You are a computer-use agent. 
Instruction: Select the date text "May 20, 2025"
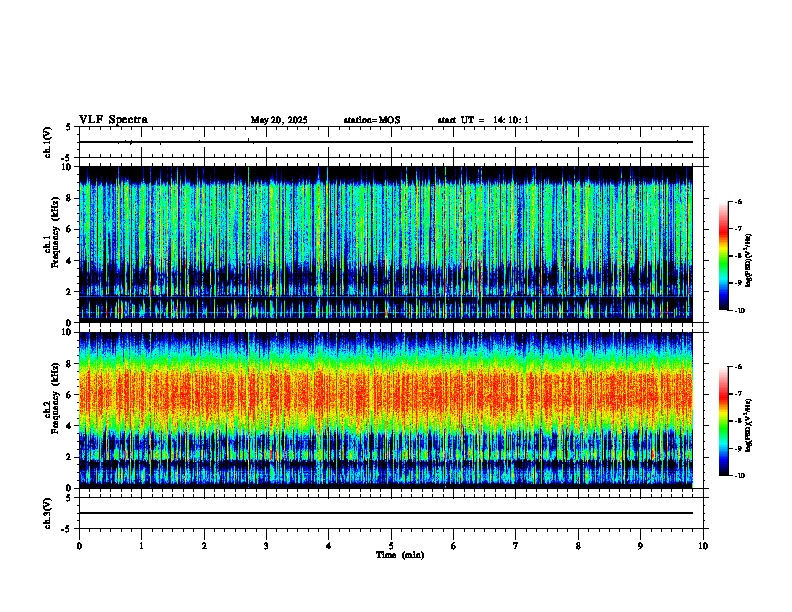[x=279, y=120]
